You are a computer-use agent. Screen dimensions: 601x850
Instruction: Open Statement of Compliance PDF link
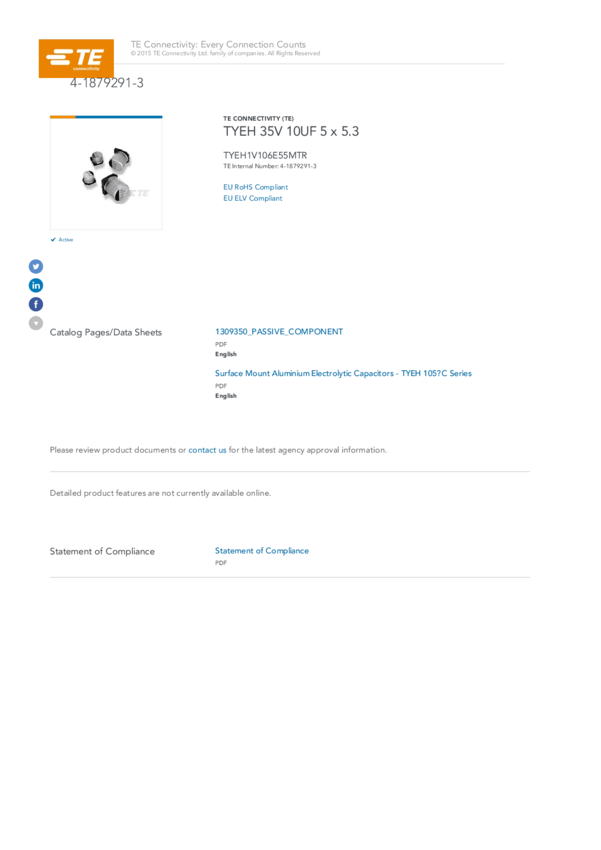262,550
